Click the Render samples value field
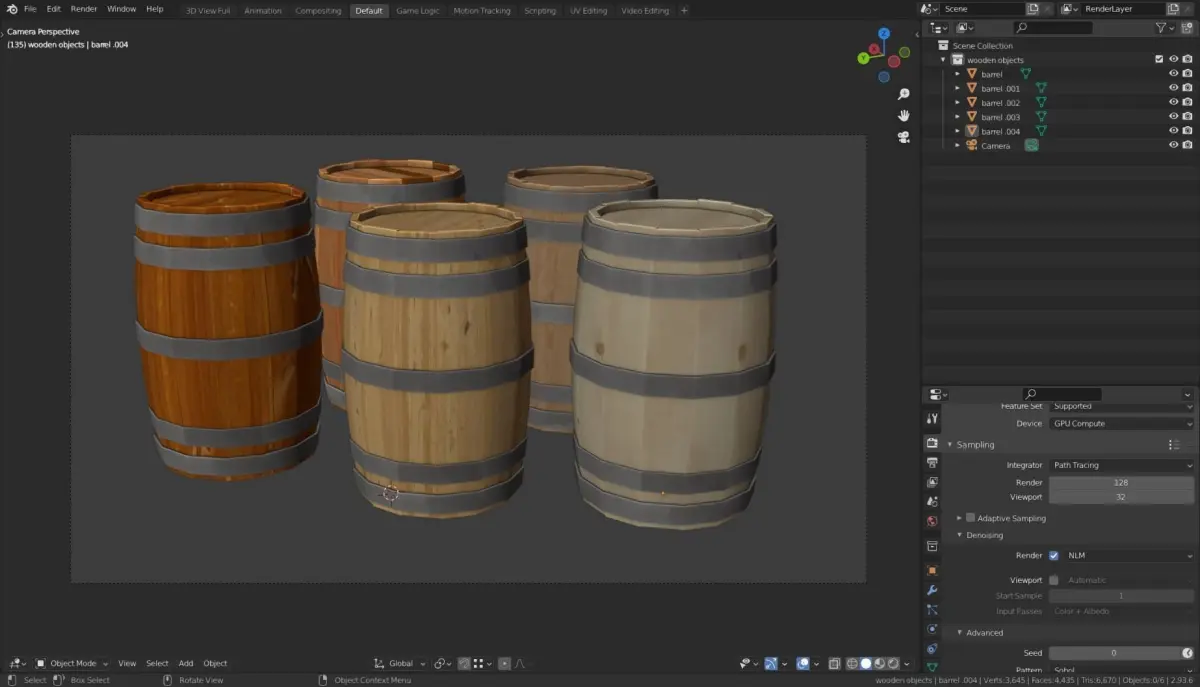 (x=1120, y=482)
